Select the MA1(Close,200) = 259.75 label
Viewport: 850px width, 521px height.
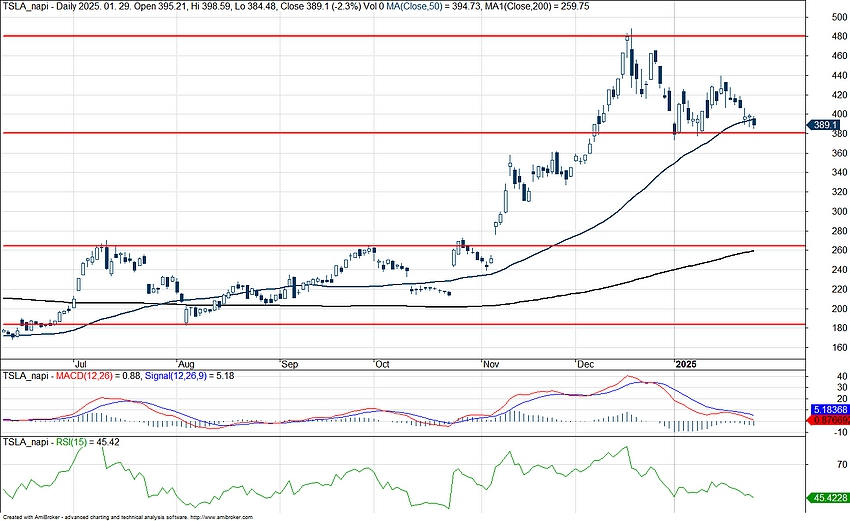pyautogui.click(x=537, y=6)
